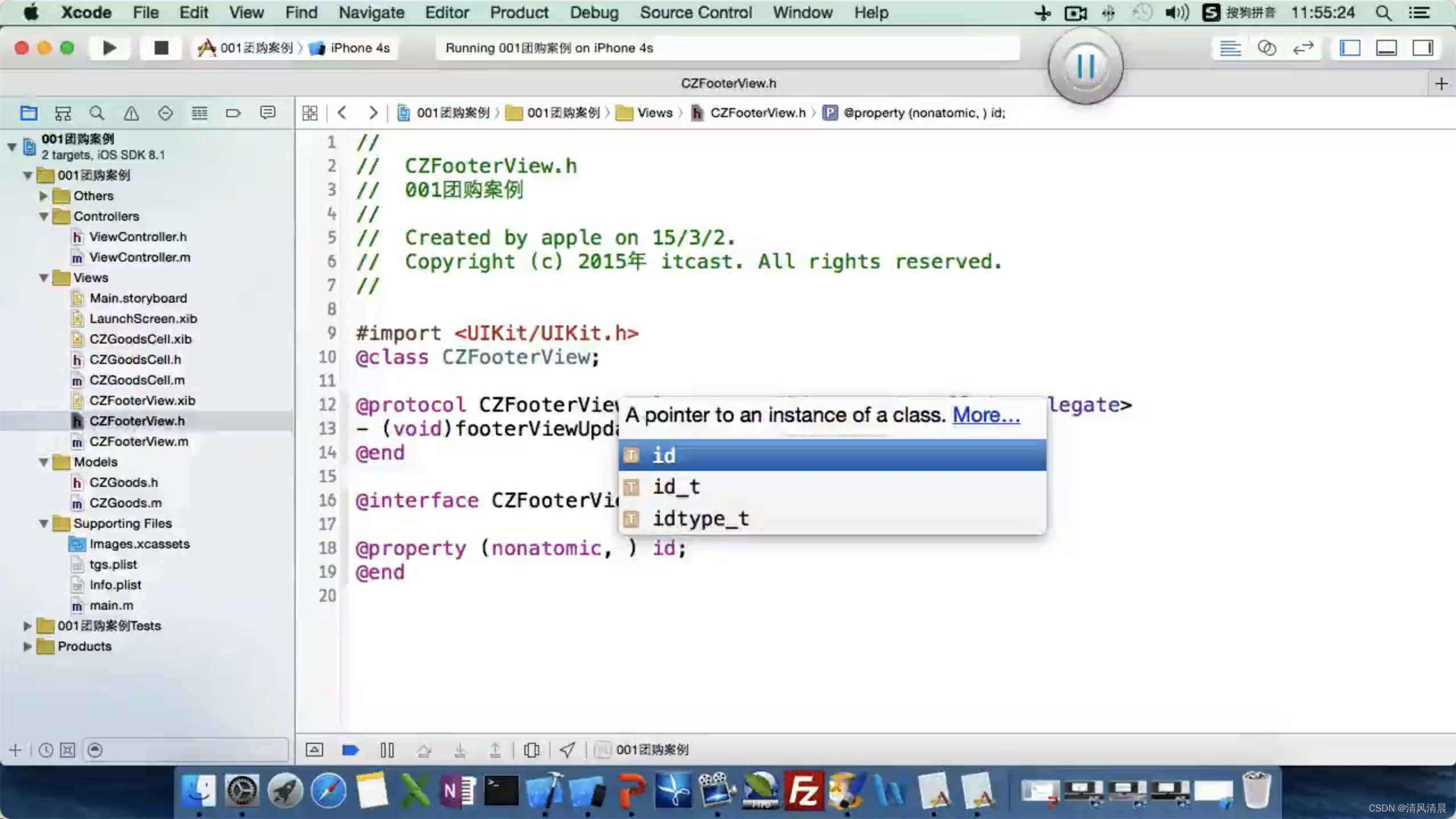Show the Project navigator
The image size is (1456, 819).
point(28,113)
